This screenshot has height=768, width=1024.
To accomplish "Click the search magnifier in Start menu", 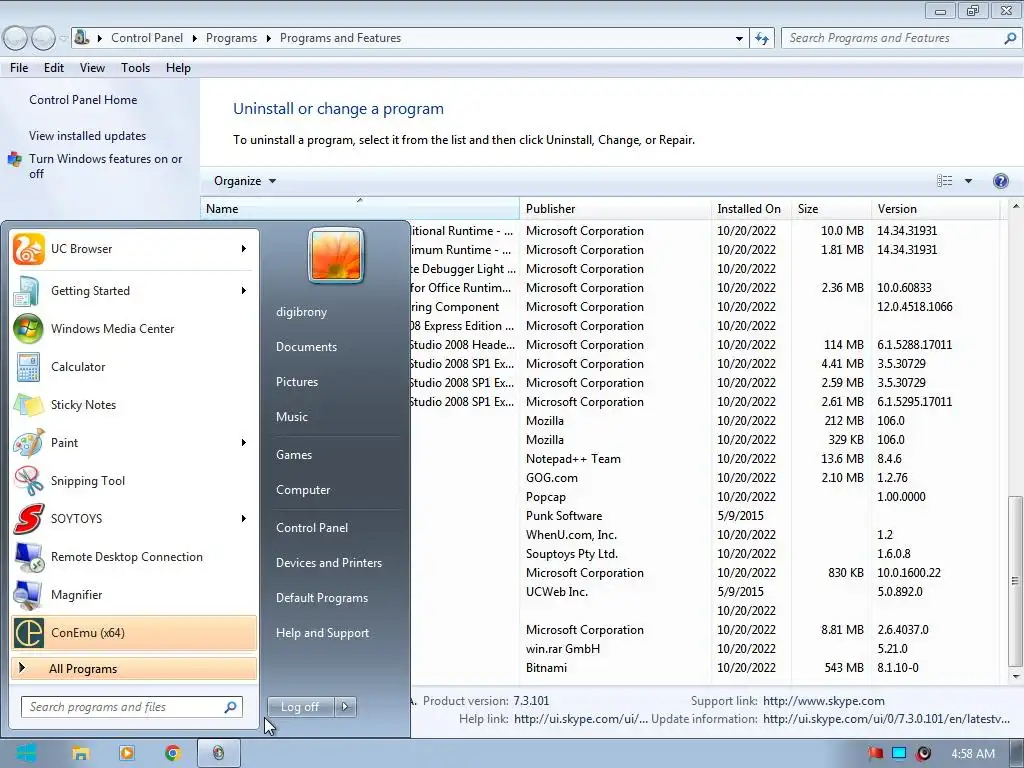I will (x=231, y=707).
